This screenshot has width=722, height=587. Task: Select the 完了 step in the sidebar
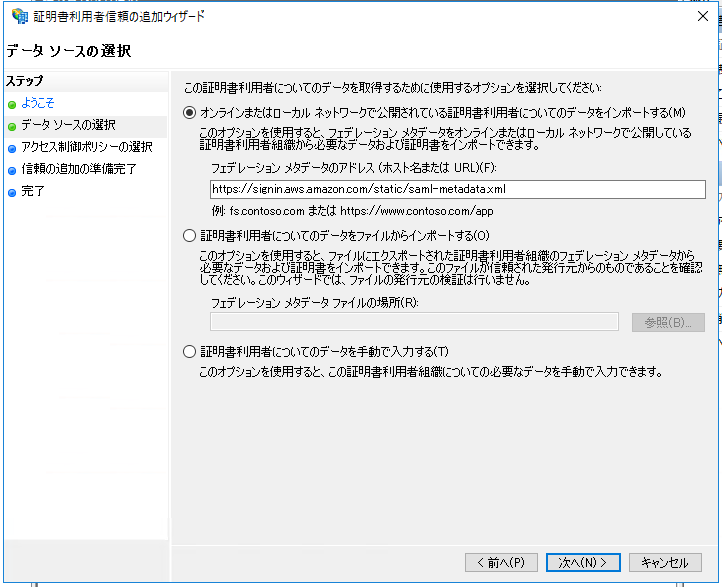(x=33, y=191)
